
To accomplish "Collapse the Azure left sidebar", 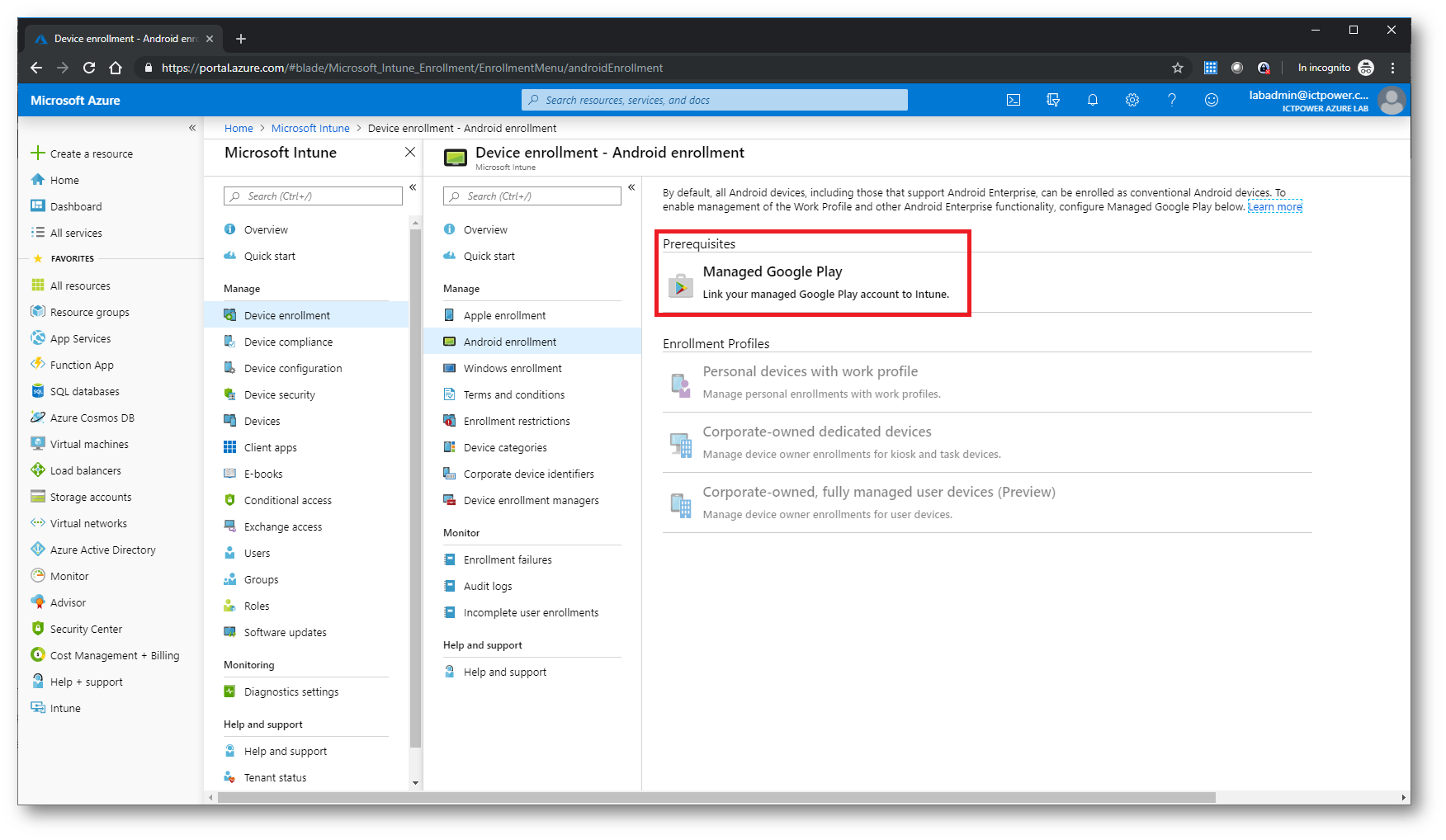I will (x=192, y=128).
